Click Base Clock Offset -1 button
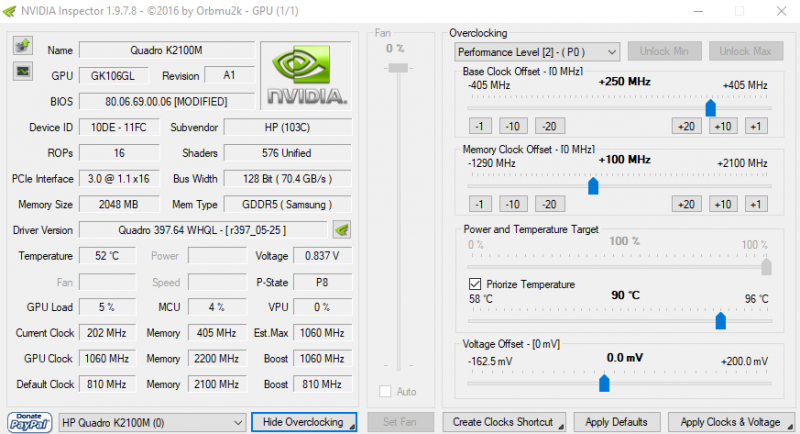Screen dimensions: 800x434 [480, 126]
